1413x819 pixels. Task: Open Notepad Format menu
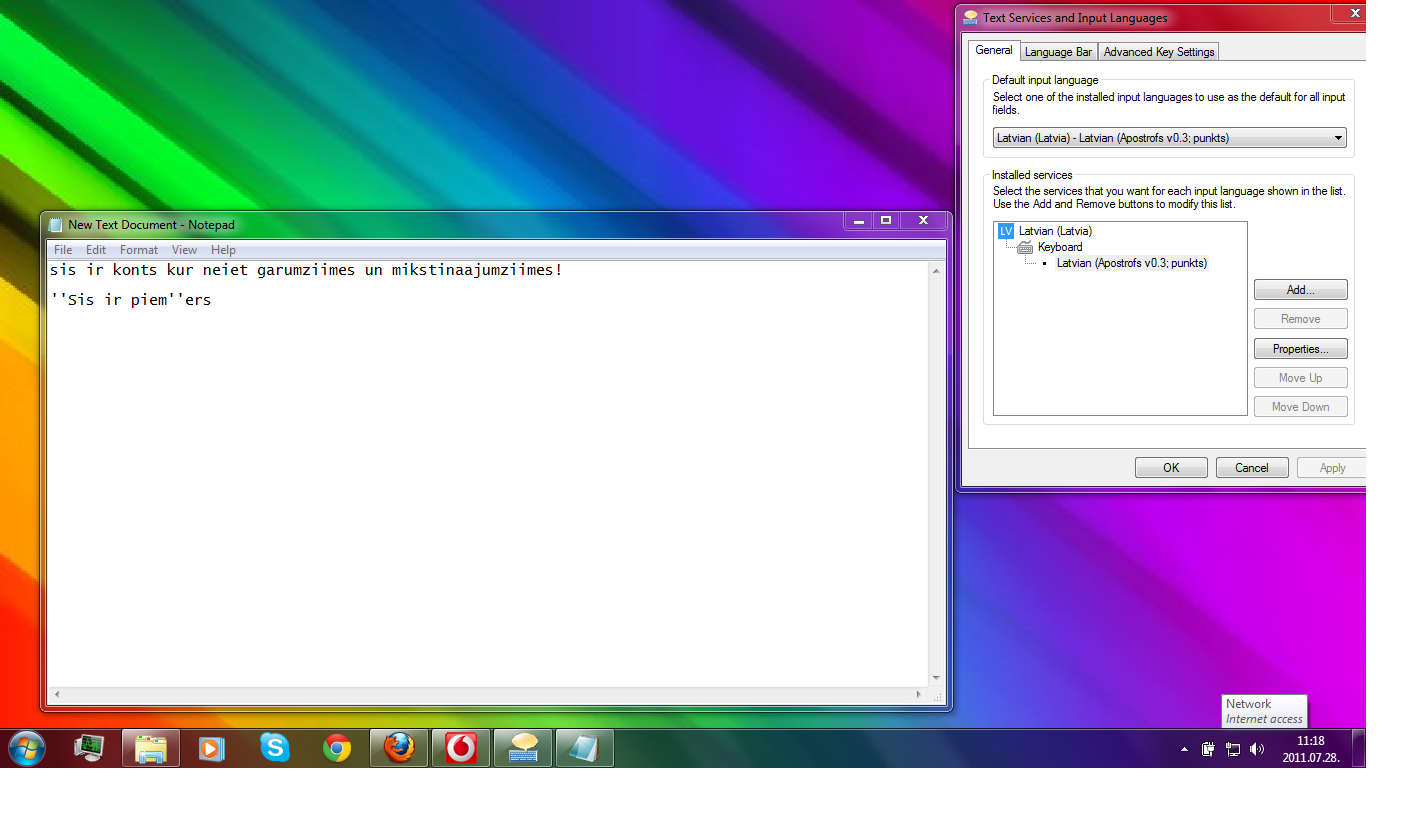(x=139, y=250)
